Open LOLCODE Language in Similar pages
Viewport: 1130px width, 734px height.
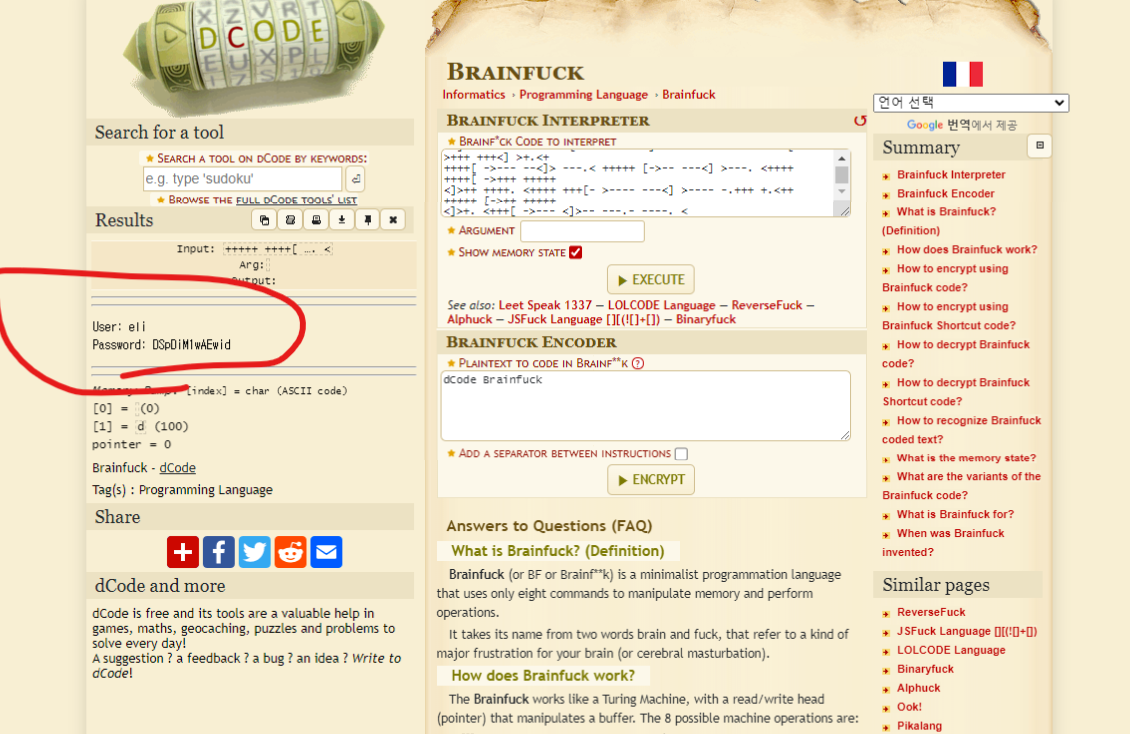951,650
